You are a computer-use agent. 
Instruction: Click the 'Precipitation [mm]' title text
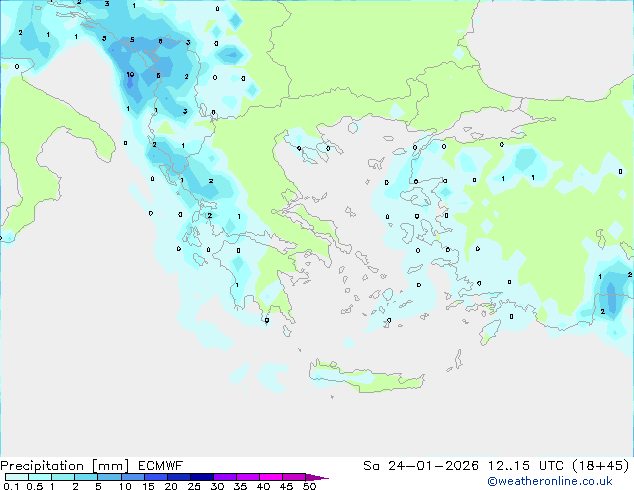click(65, 466)
